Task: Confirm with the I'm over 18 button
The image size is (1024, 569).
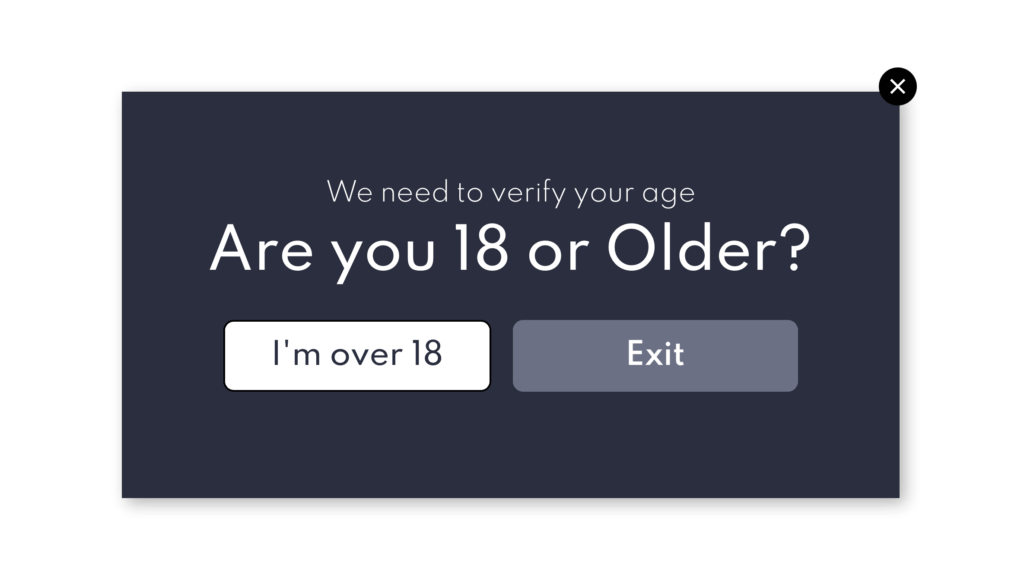Action: click(357, 356)
